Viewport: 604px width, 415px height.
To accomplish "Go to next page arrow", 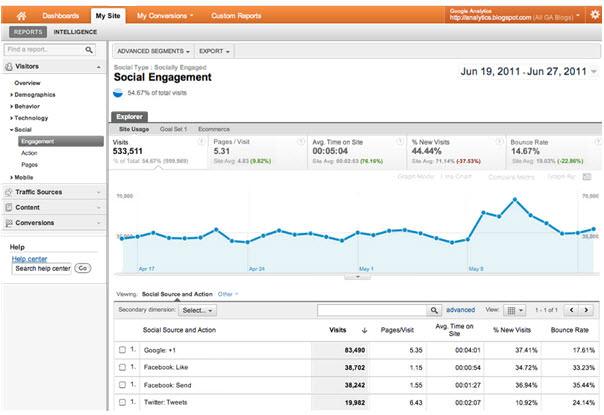I will click(x=586, y=310).
